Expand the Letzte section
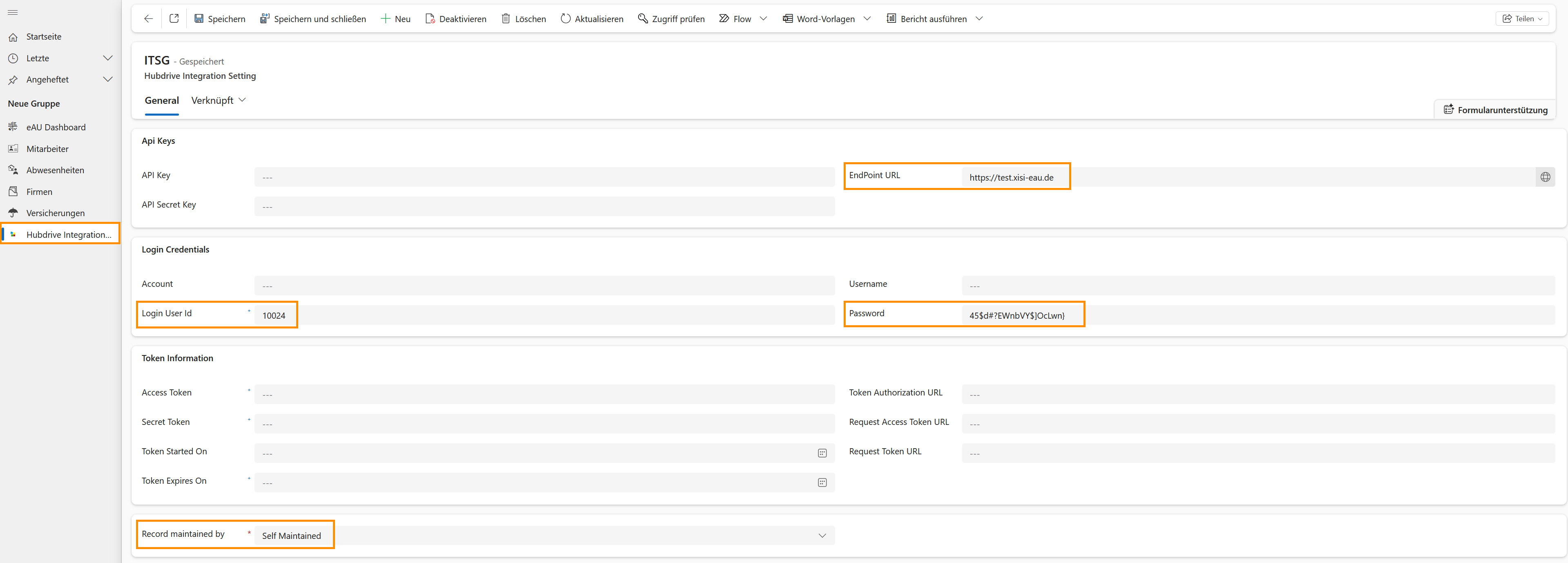This screenshot has width=1568, height=563. (108, 58)
